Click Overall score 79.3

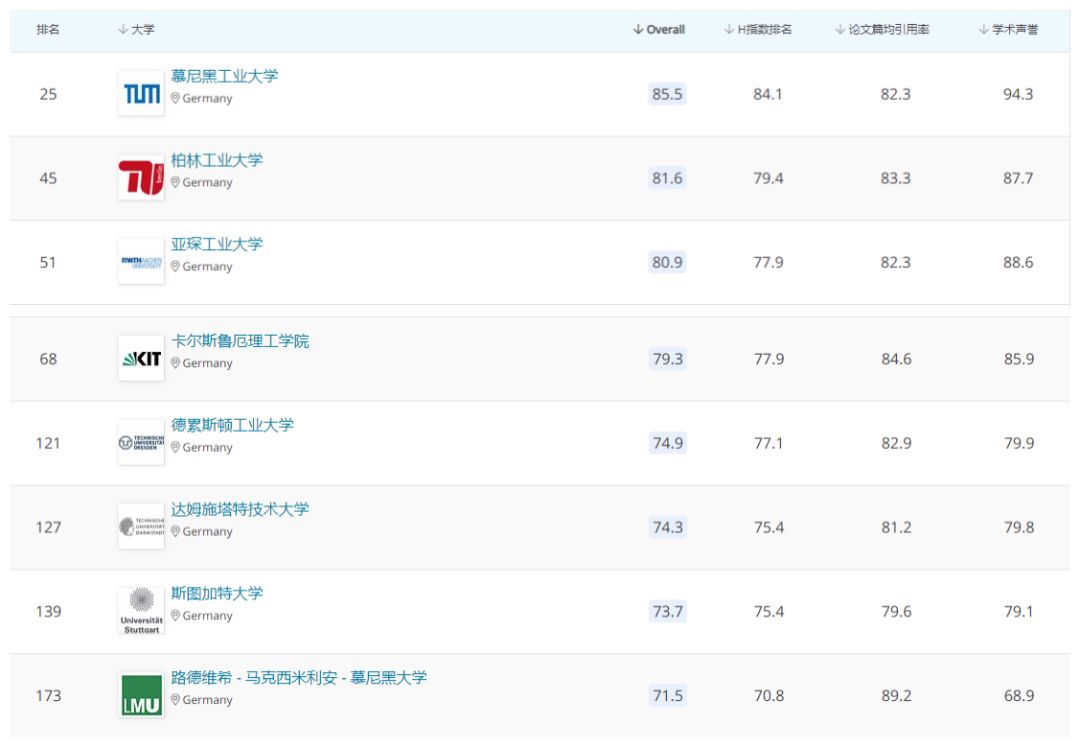pos(667,359)
